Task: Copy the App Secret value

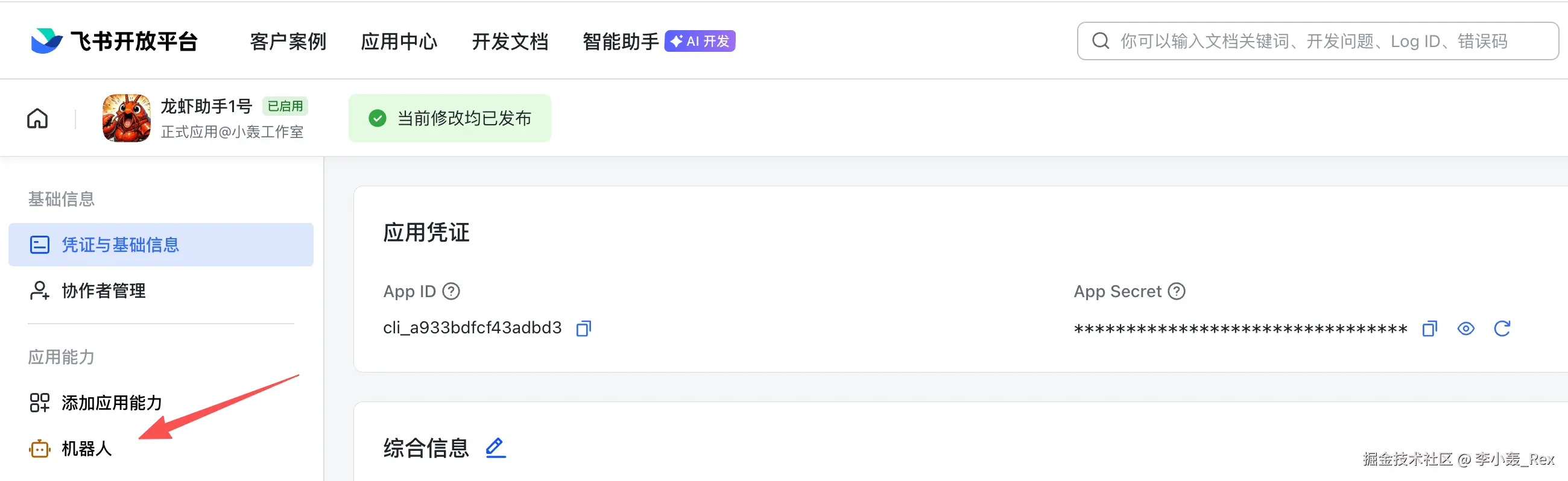Action: (1429, 329)
